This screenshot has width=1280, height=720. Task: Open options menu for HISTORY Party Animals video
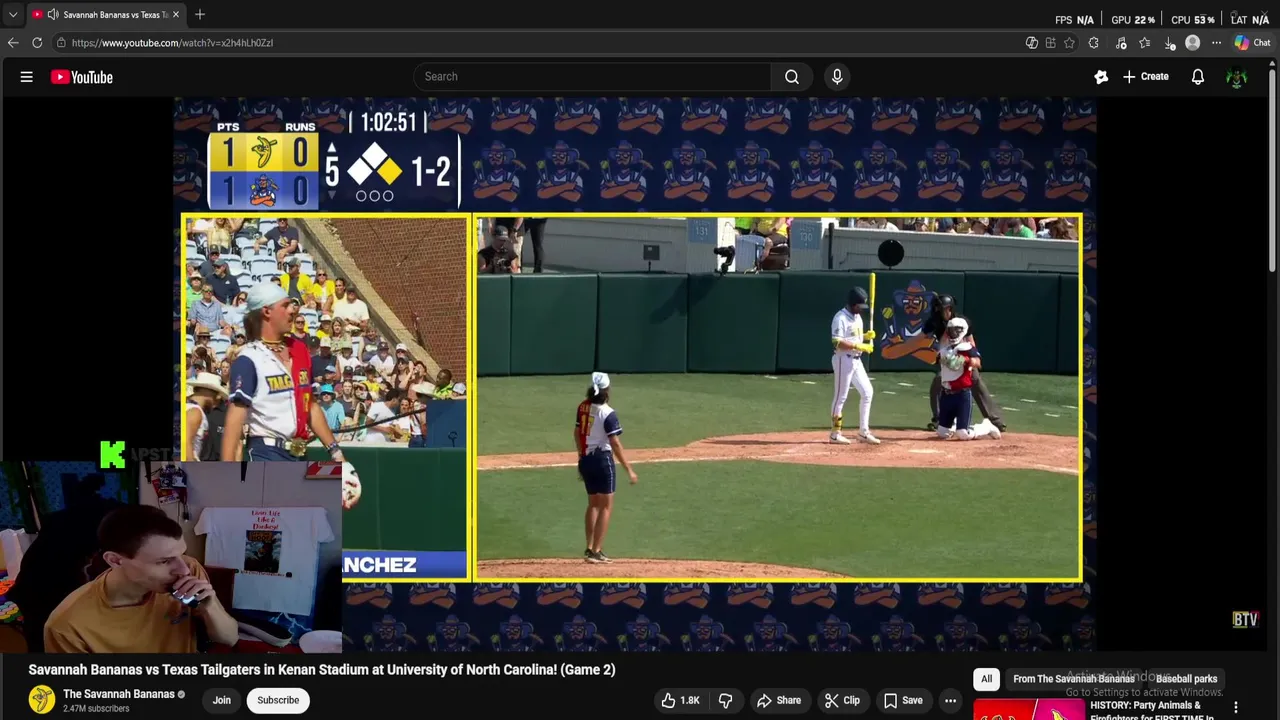pos(1236,707)
